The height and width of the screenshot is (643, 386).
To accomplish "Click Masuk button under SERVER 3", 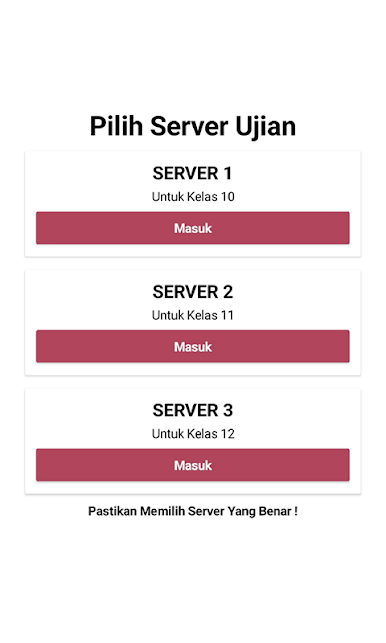I will point(193,465).
